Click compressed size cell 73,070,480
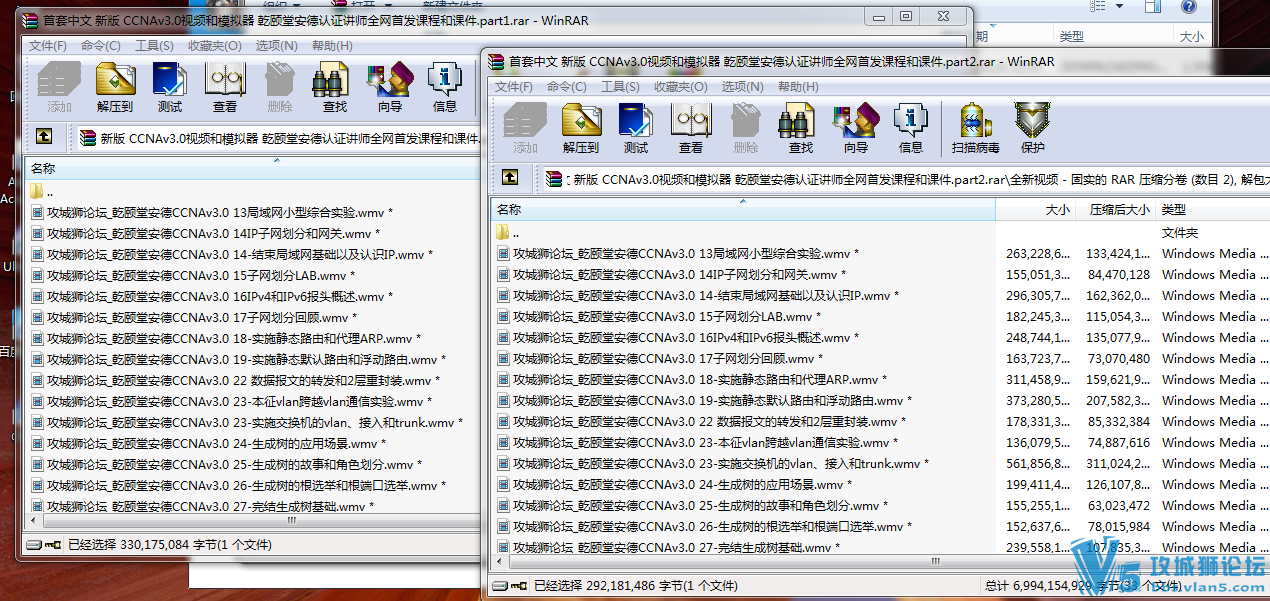The image size is (1270, 601). click(1119, 358)
